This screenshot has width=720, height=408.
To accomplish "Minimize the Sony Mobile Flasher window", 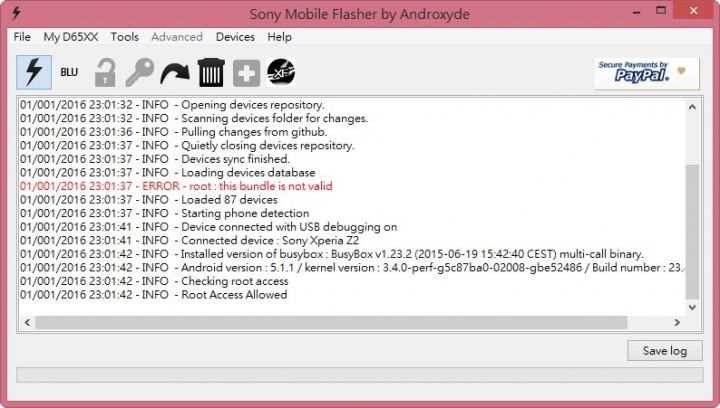I will point(636,11).
